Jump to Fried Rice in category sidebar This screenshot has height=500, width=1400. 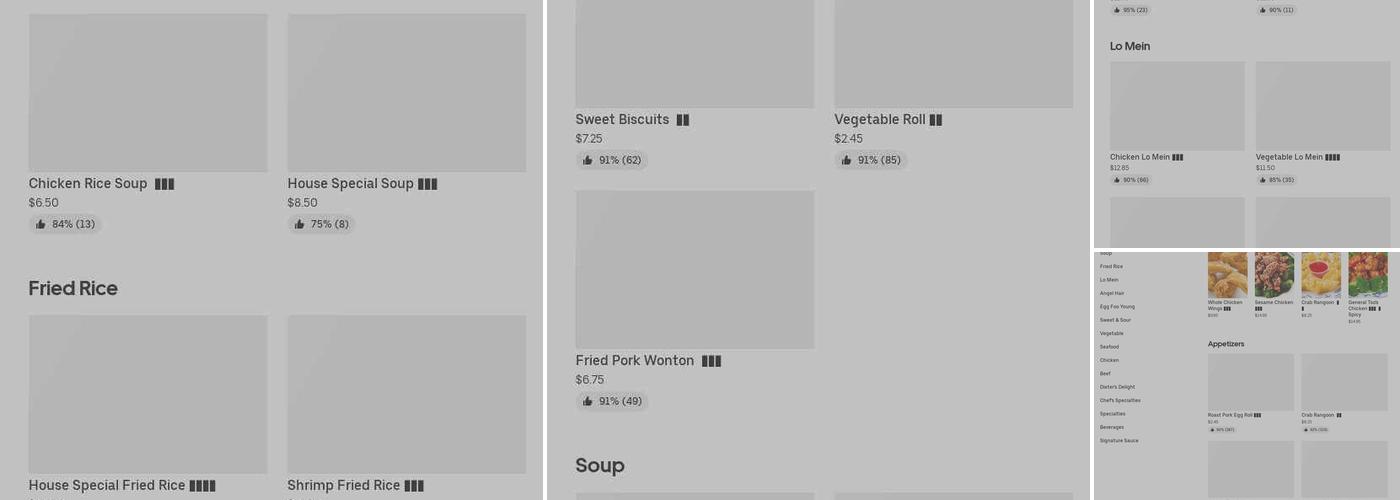1111,267
